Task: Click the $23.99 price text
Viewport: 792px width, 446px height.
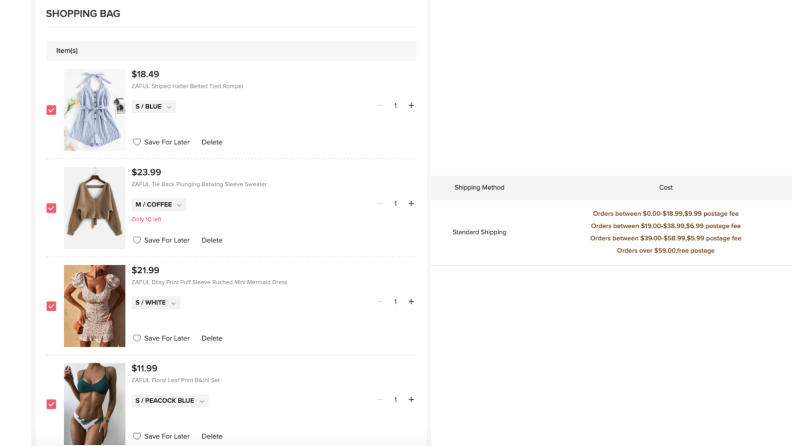Action: click(146, 172)
